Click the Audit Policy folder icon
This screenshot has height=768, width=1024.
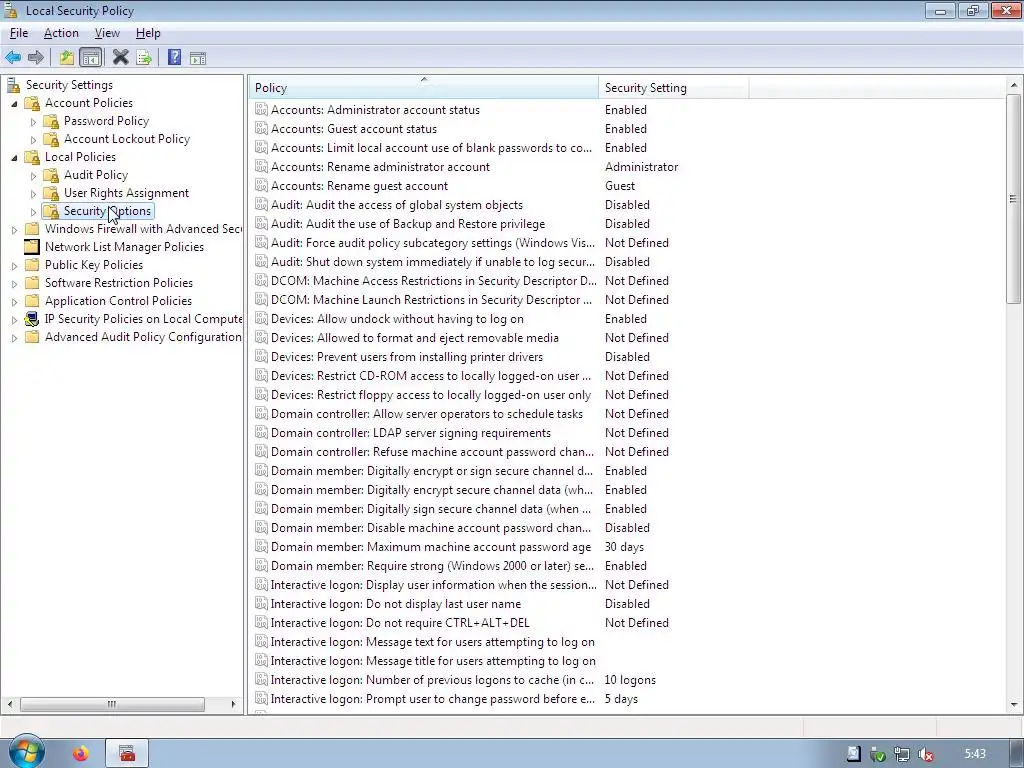(x=51, y=175)
